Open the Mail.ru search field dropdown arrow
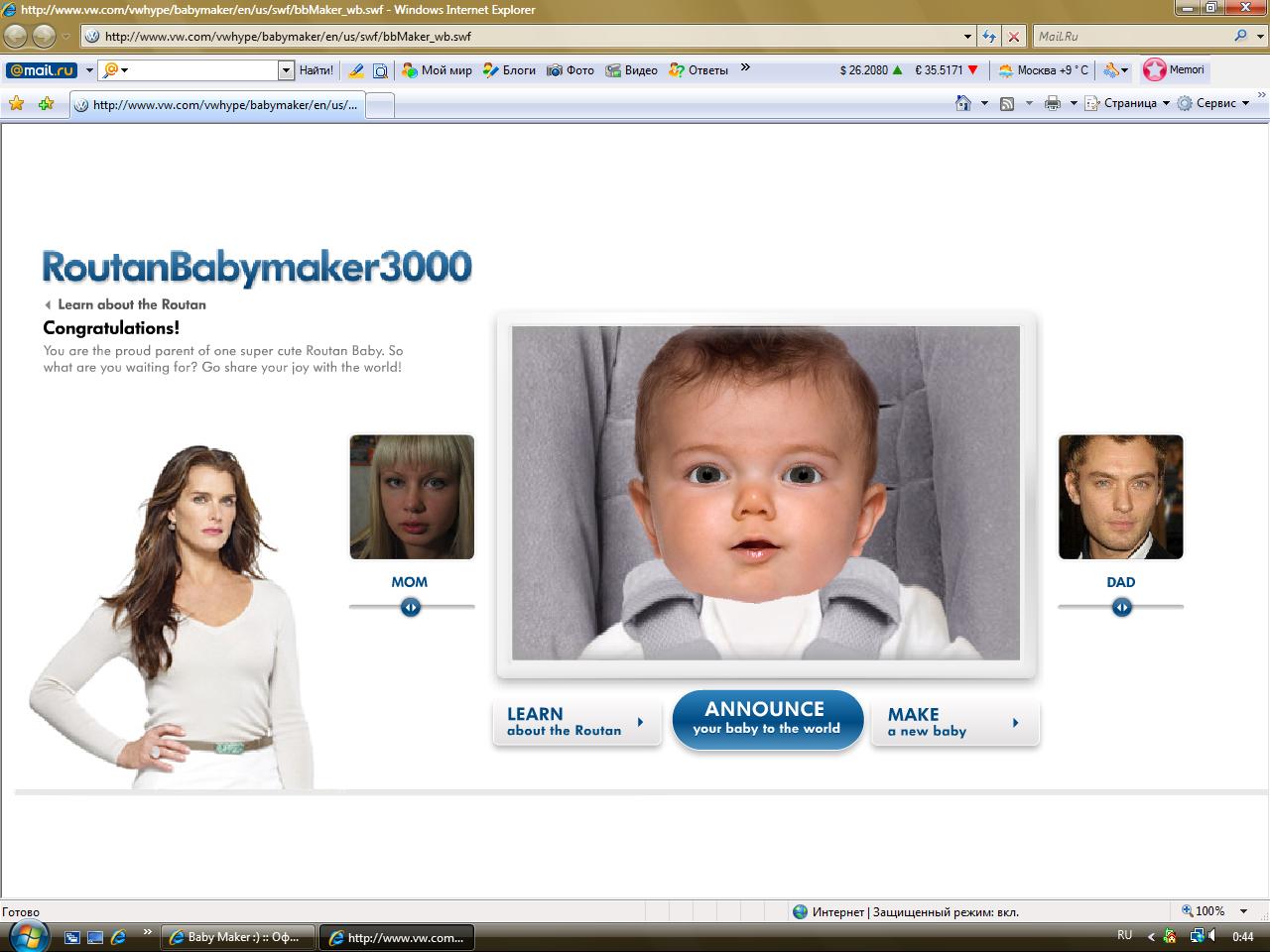 pyautogui.click(x=286, y=70)
